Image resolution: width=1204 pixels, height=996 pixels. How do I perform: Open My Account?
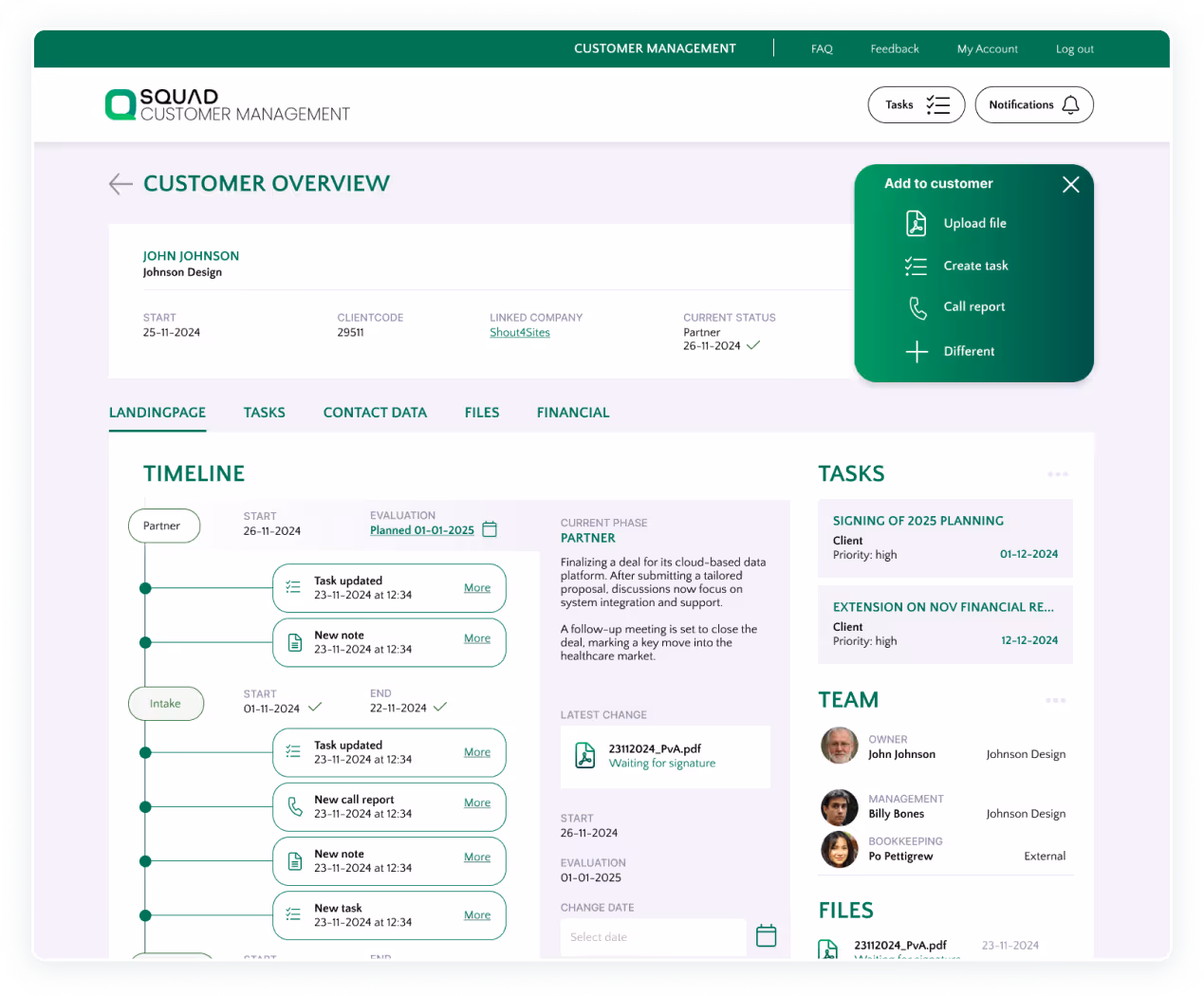pos(987,48)
